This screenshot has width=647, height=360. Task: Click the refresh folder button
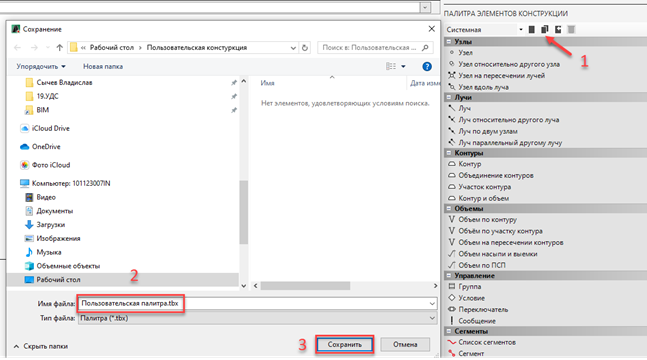(305, 48)
